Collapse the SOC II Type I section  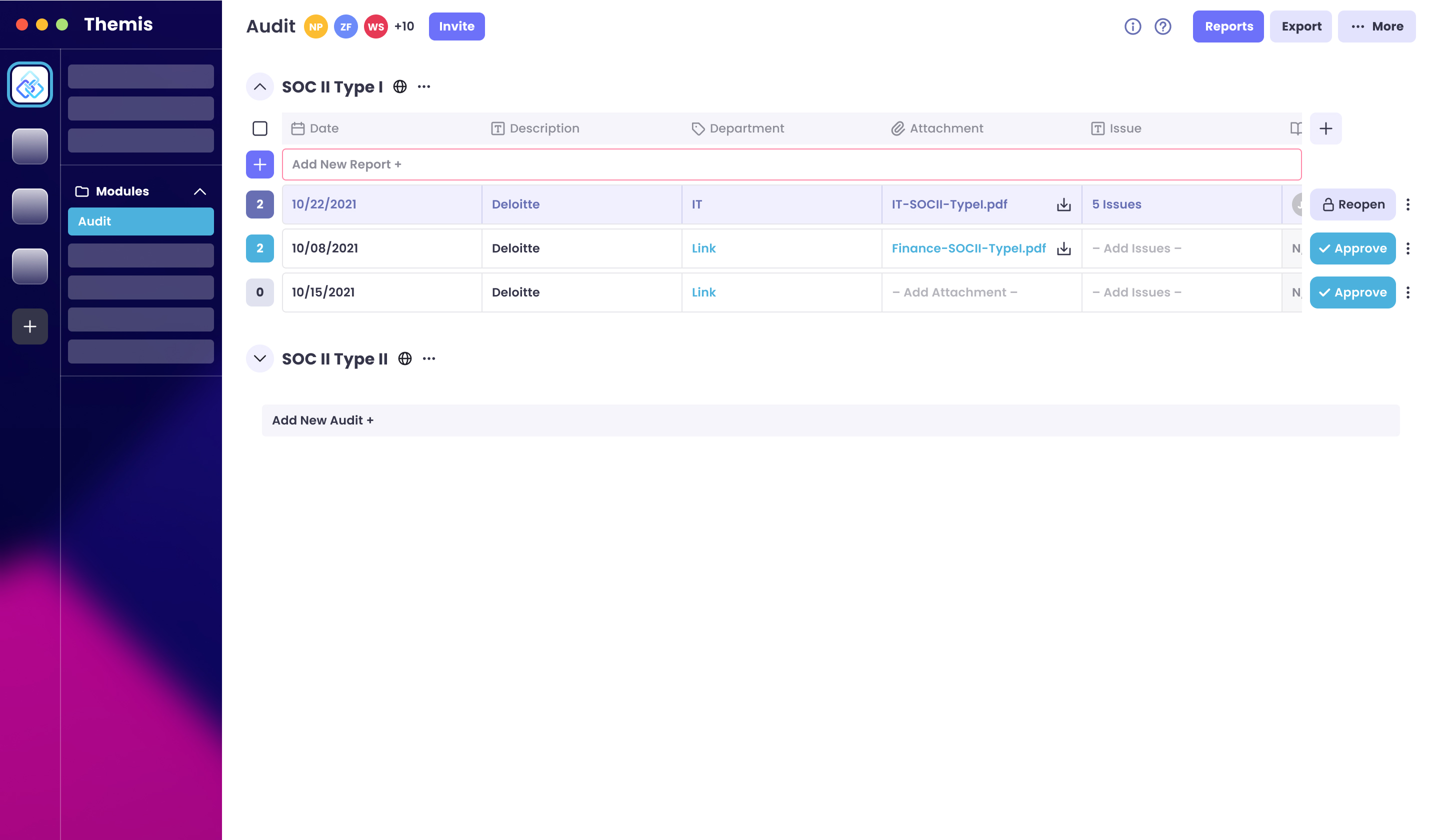pos(260,87)
